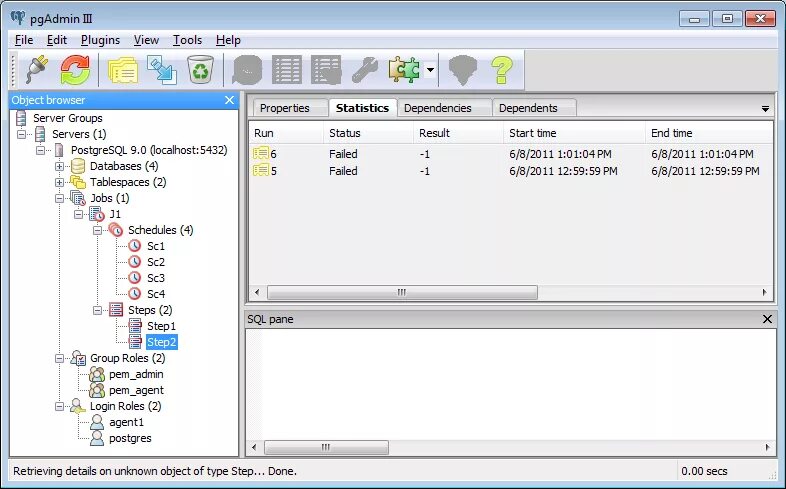
Task: Select schedule Sc4
Action: tap(155, 295)
